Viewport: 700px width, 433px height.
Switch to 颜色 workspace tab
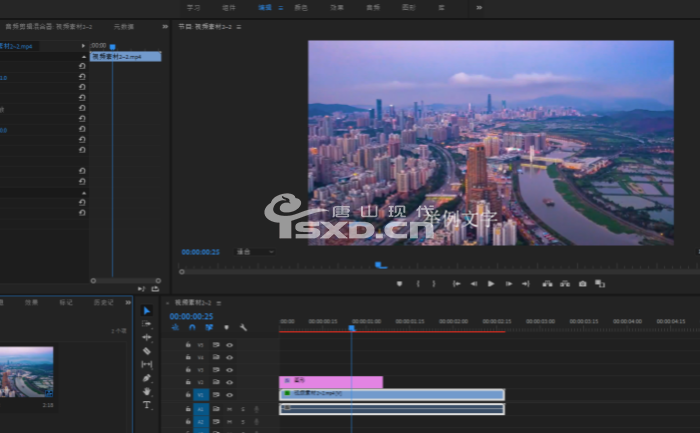pos(301,8)
